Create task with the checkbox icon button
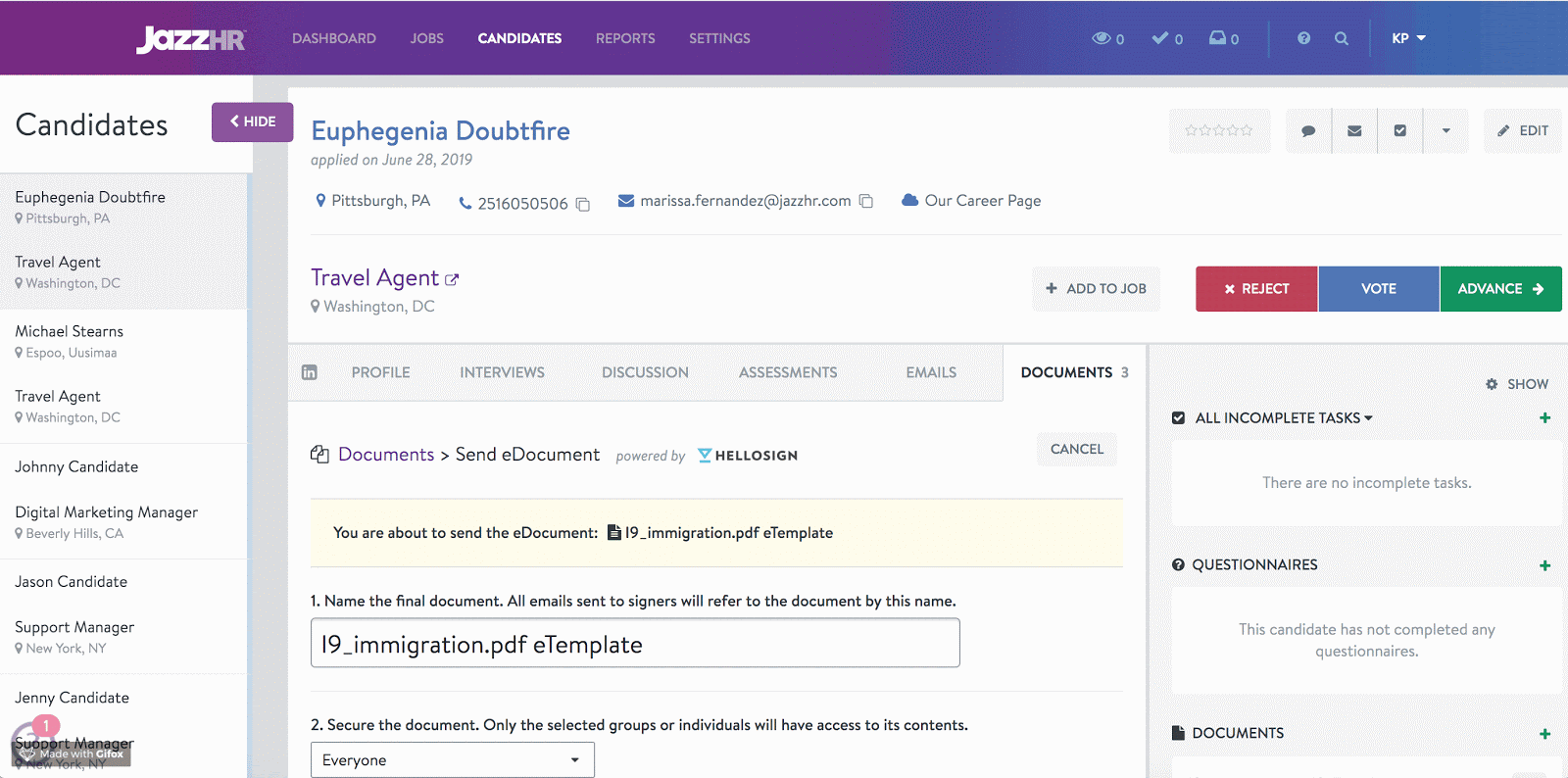 (x=1400, y=131)
